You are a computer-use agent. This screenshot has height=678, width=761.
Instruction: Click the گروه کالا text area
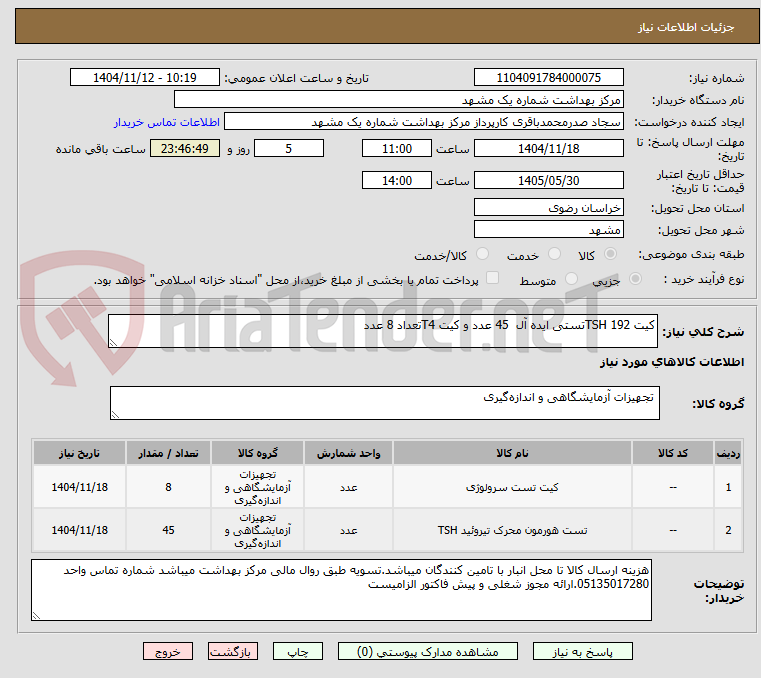(385, 403)
